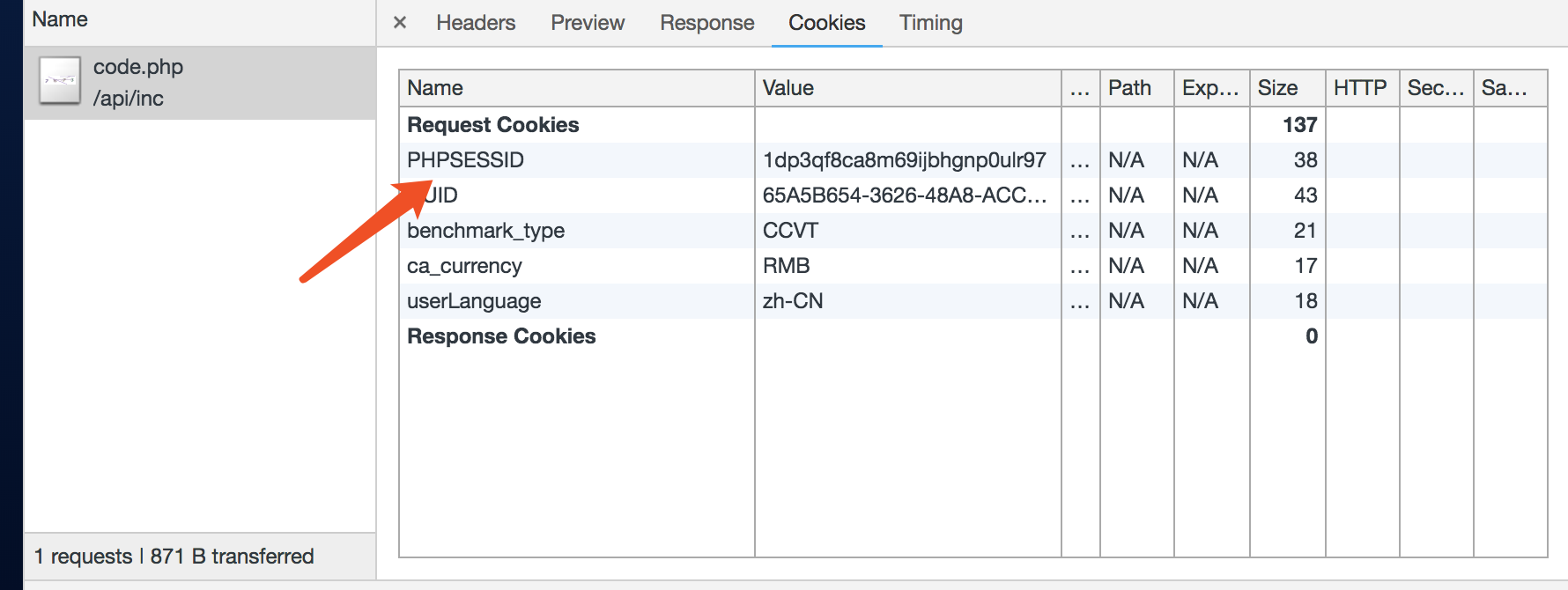Select the PHPSESSID cookie row

[x=465, y=160]
